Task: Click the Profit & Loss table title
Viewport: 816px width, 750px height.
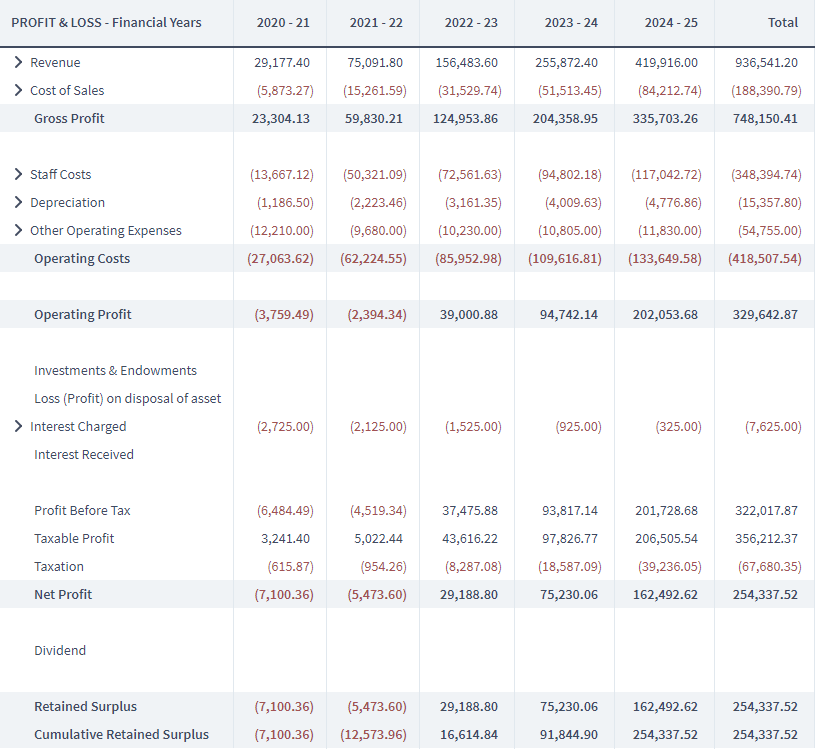Action: click(x=106, y=22)
